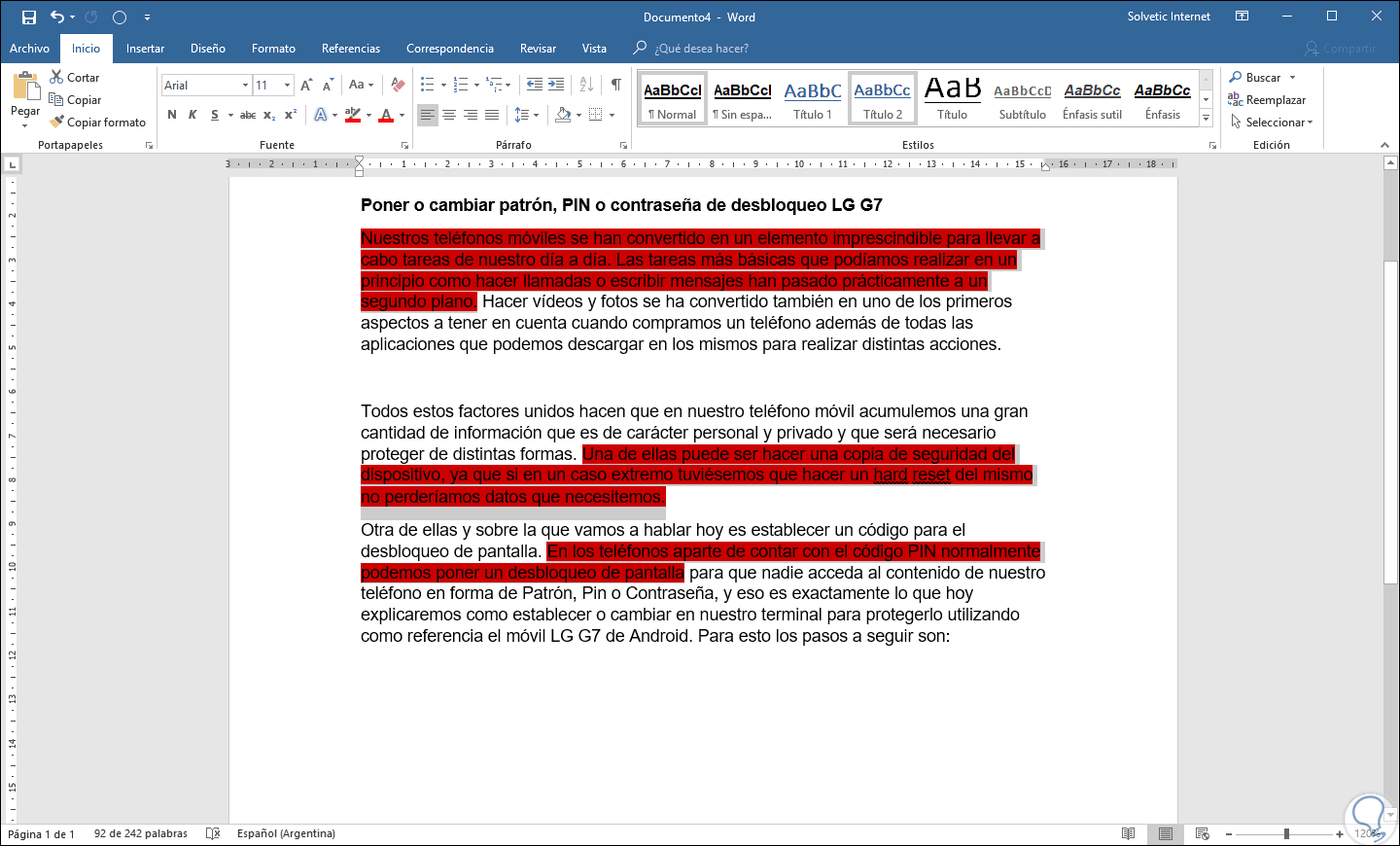Toggle subscript formatting

coord(269,115)
